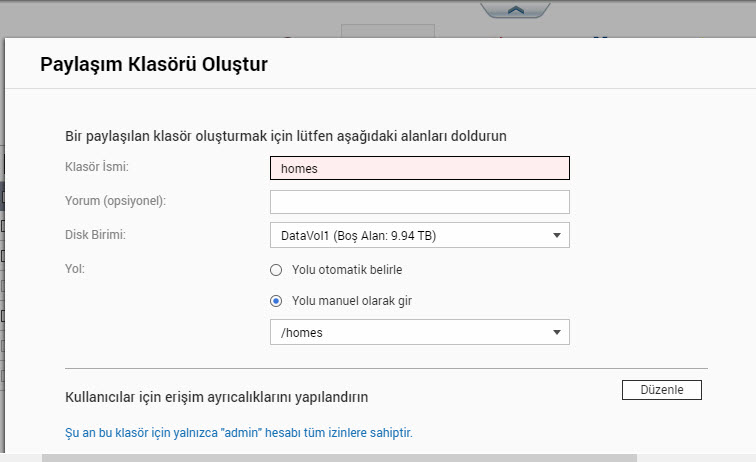This screenshot has height=462, width=756.
Task: Focus the empty Yorum (opsiyonel) text field
Action: (419, 202)
